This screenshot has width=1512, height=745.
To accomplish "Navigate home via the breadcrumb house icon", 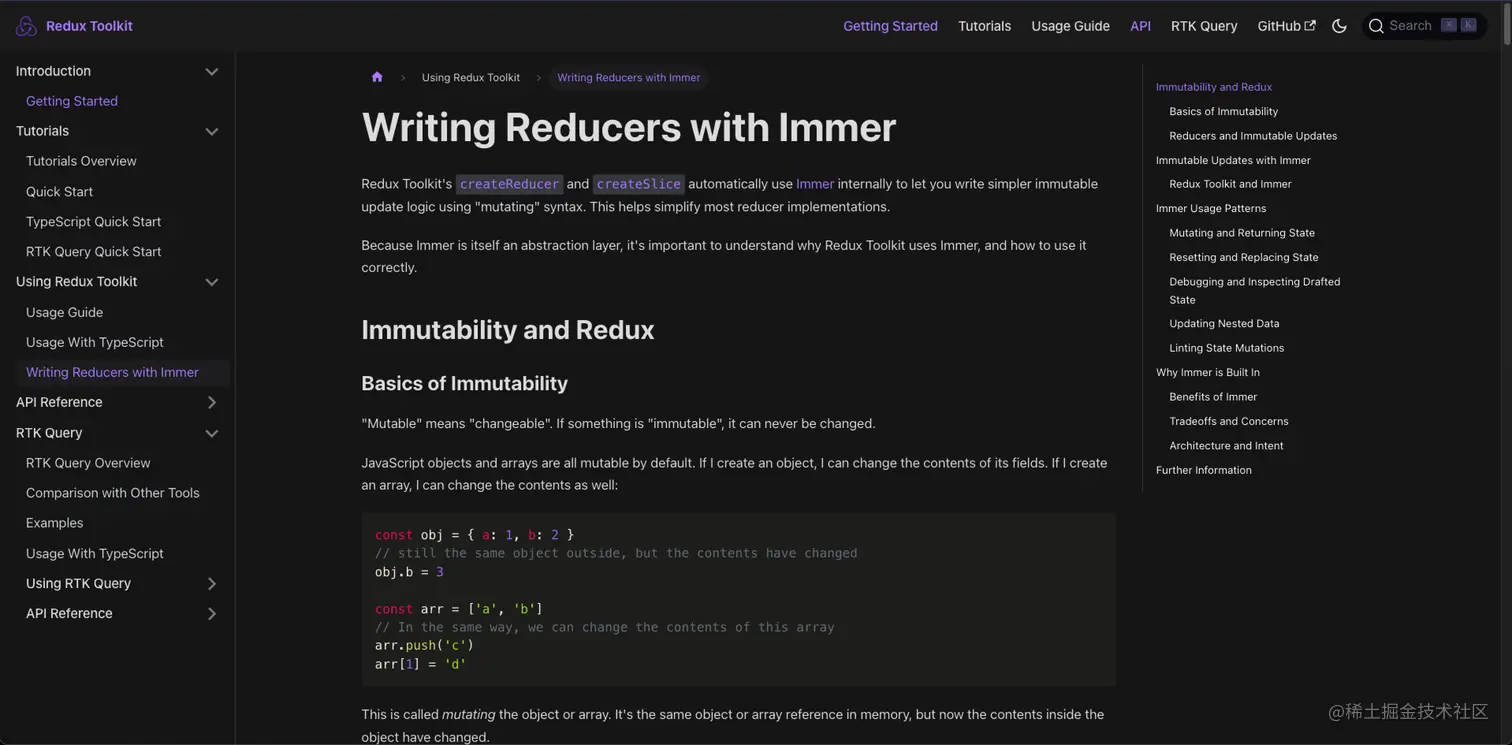I will (377, 77).
